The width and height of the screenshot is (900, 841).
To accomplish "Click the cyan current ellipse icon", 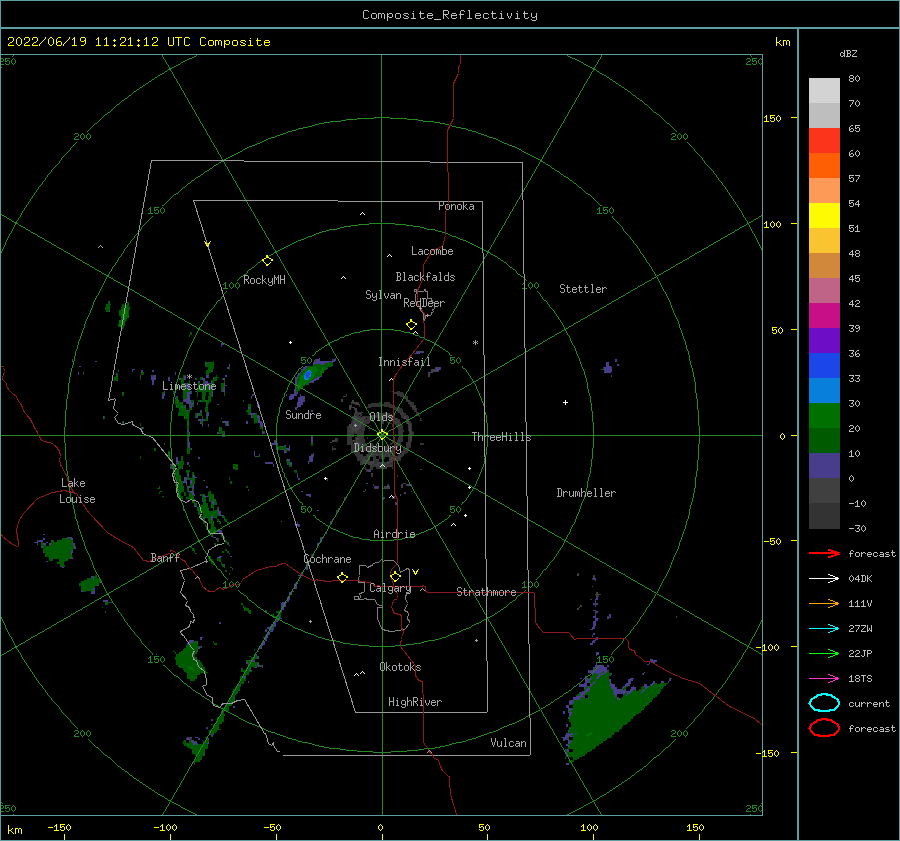I will click(x=824, y=703).
